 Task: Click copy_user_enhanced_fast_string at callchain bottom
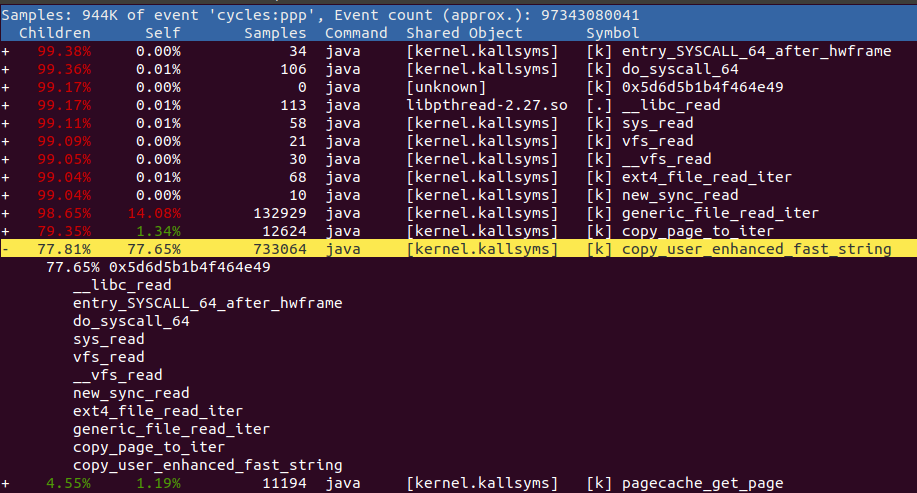click(208, 466)
